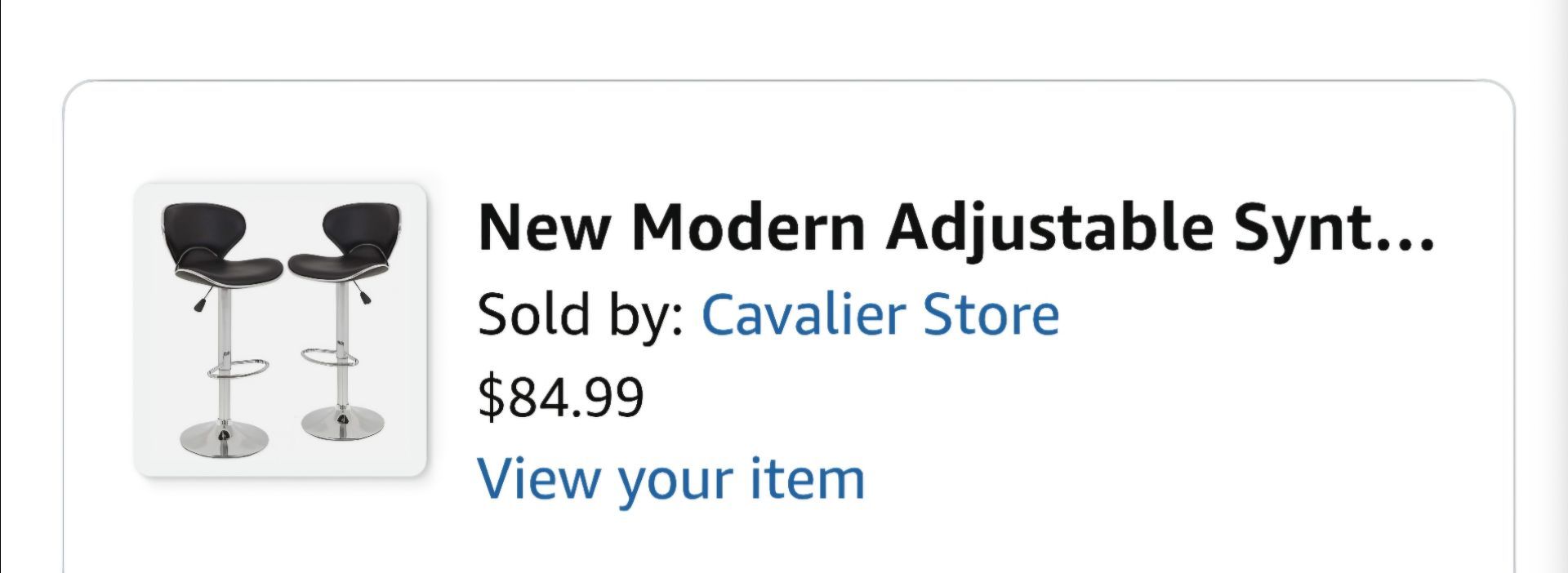This screenshot has width=1568, height=573.
Task: Click the $84.99 price text
Action: coord(561,398)
